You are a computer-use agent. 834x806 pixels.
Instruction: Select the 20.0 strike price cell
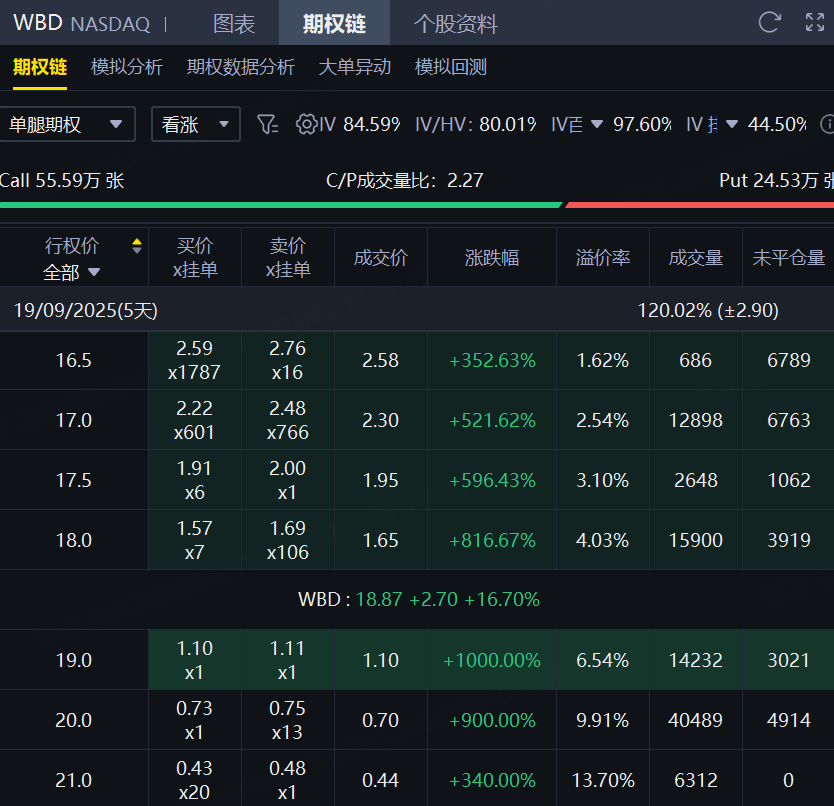click(74, 720)
